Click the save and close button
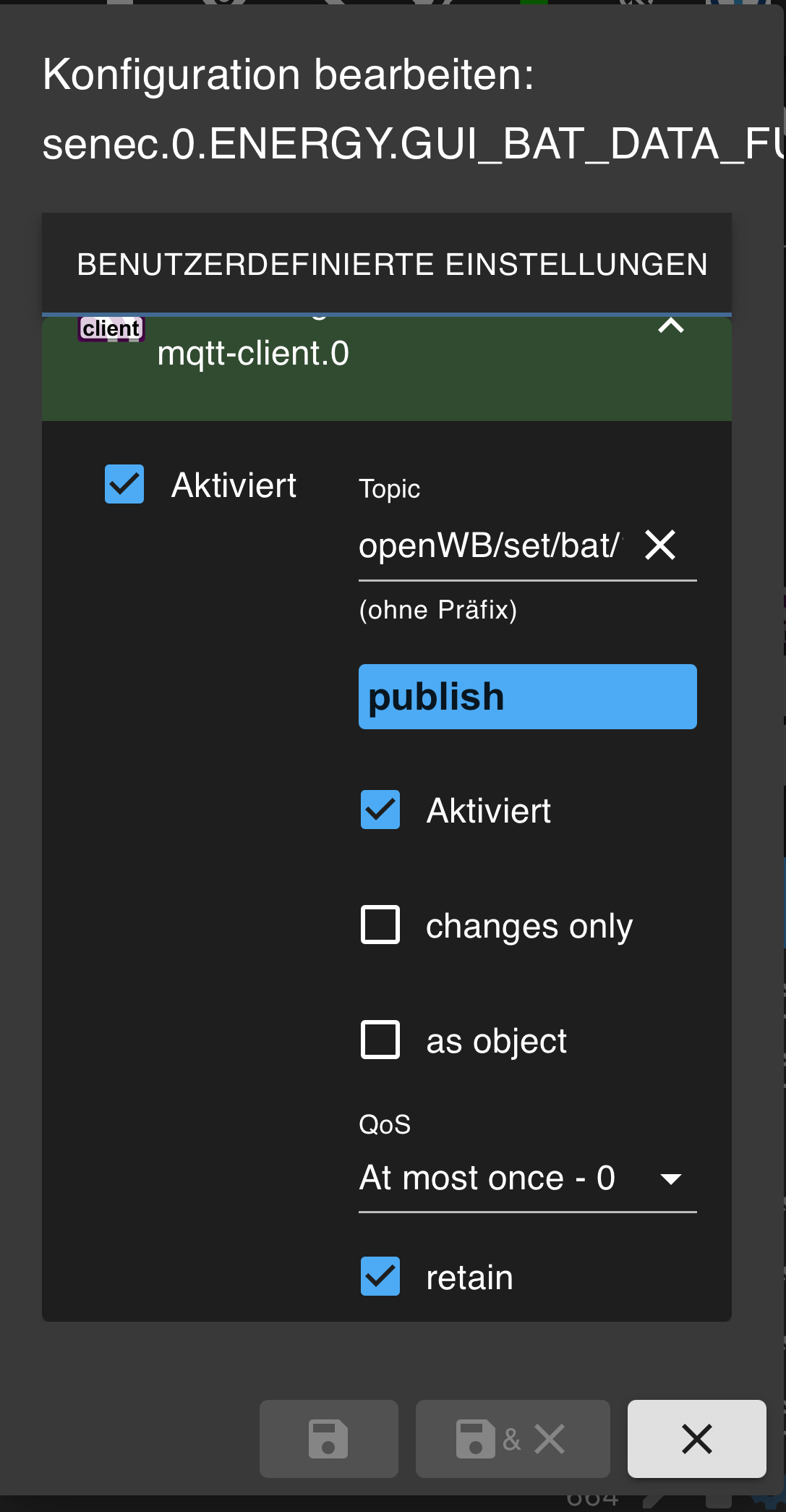The height and width of the screenshot is (1512, 786). point(512,1438)
